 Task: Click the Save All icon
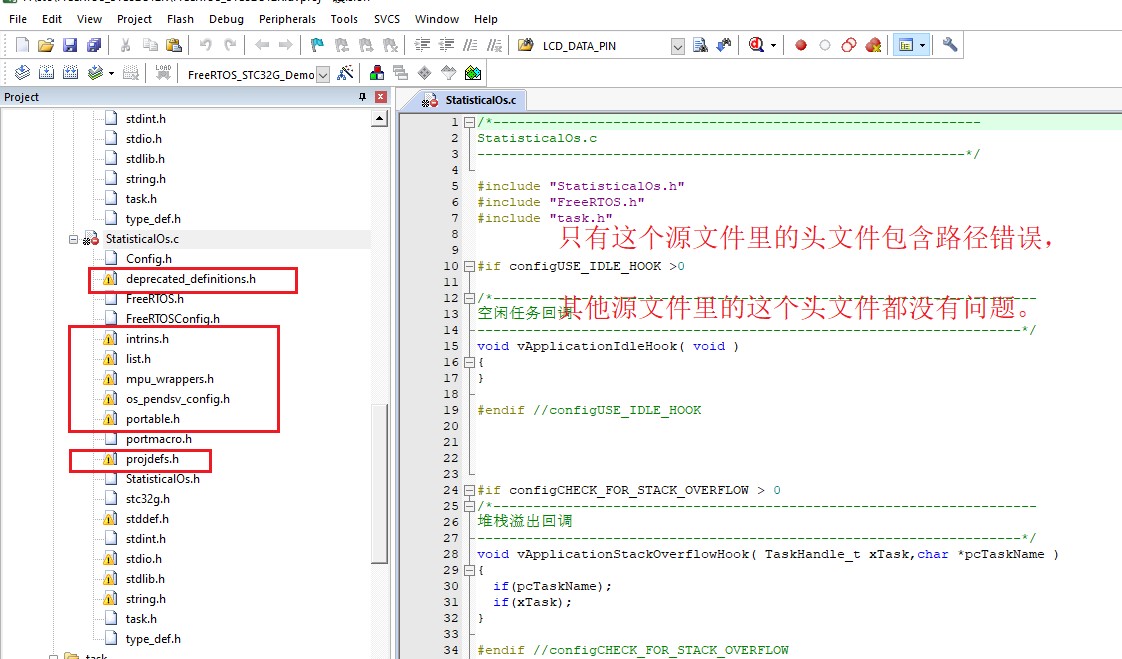click(x=94, y=45)
